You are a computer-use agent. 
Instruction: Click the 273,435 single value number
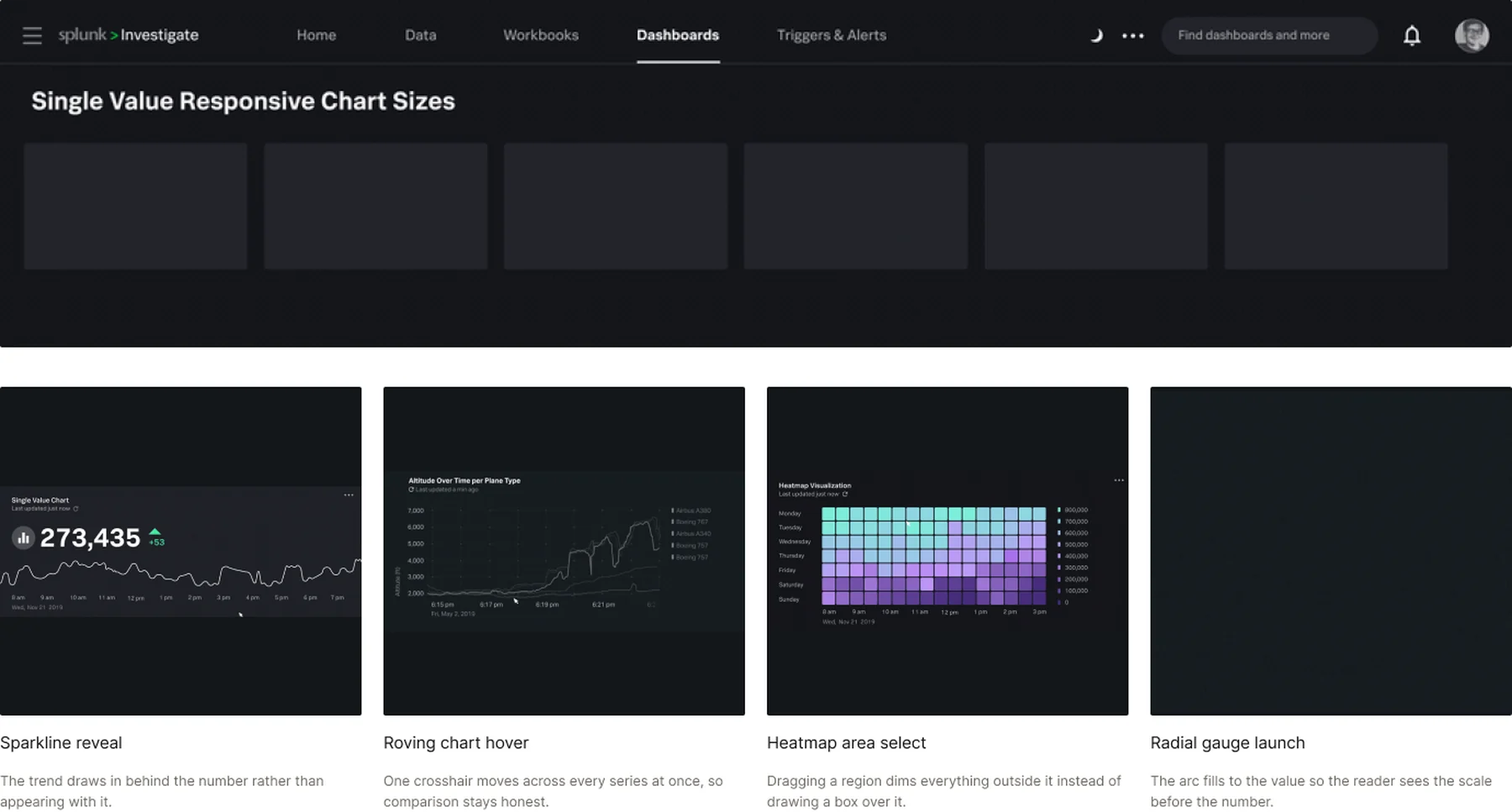pyautogui.click(x=90, y=538)
